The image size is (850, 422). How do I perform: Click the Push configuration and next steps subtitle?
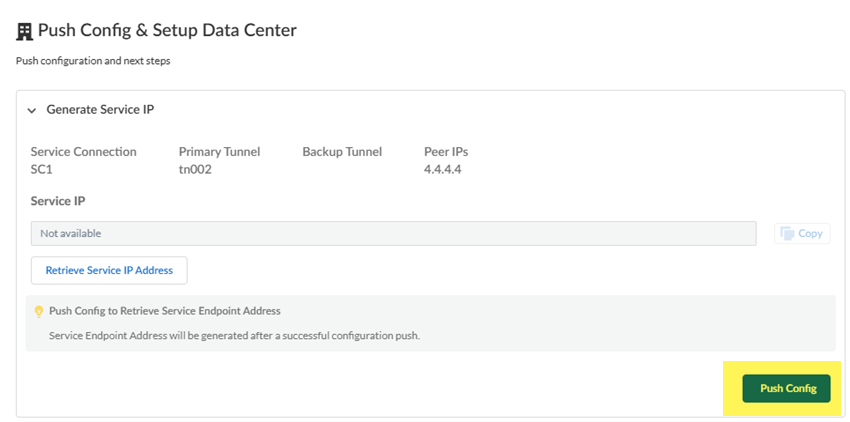(x=93, y=61)
